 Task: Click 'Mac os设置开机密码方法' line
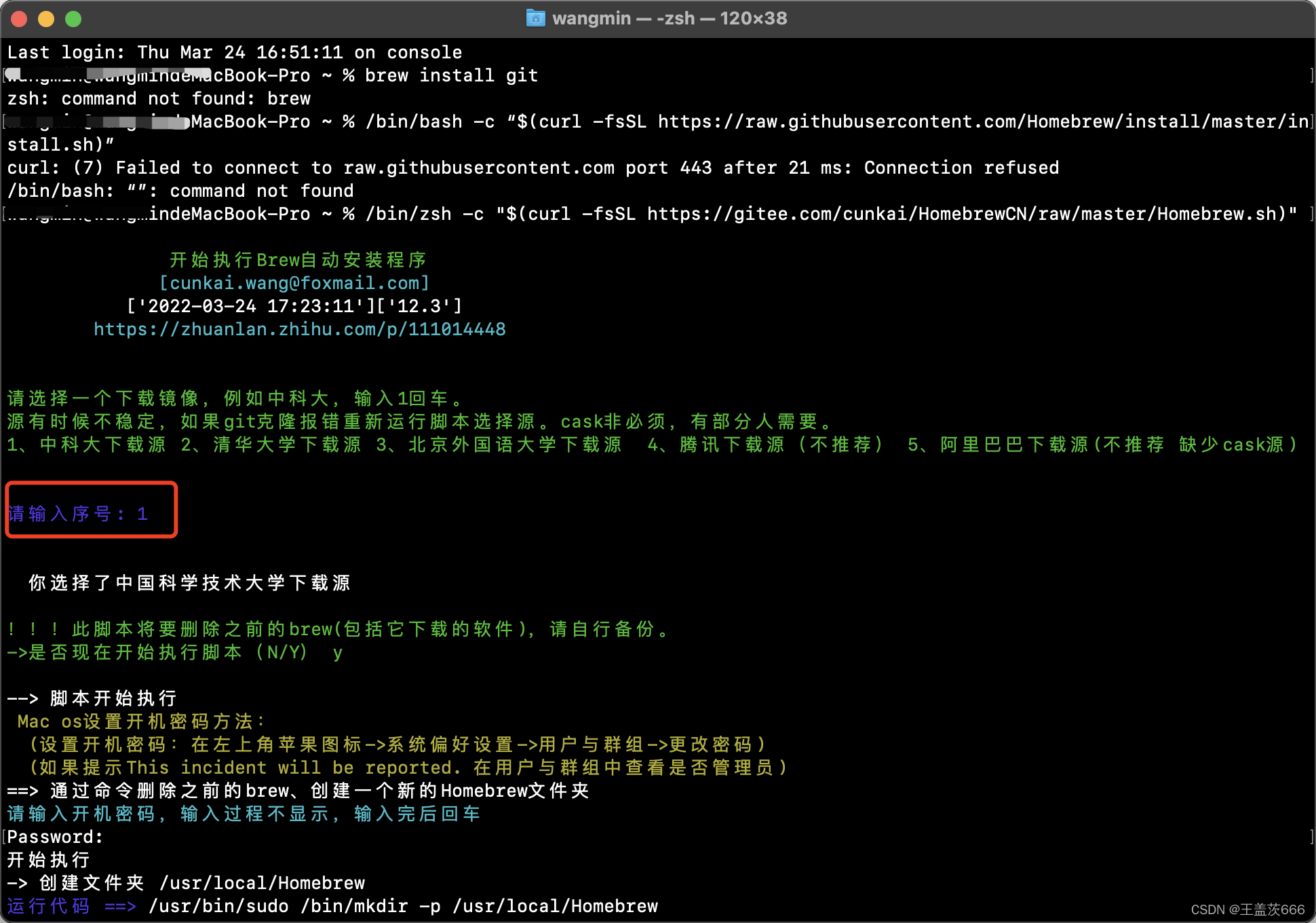coord(141,722)
